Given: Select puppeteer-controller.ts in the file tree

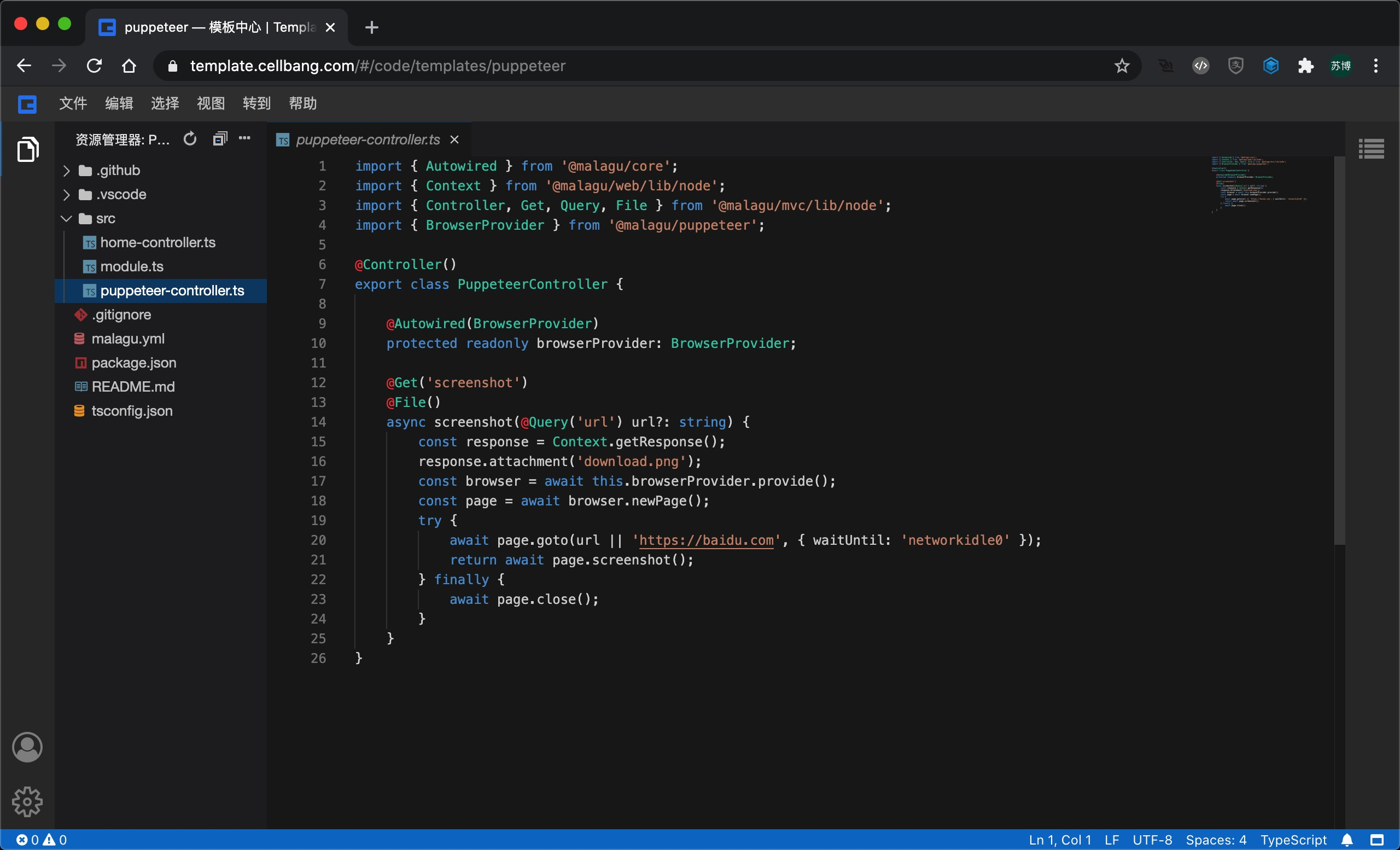Looking at the screenshot, I should (x=160, y=290).
